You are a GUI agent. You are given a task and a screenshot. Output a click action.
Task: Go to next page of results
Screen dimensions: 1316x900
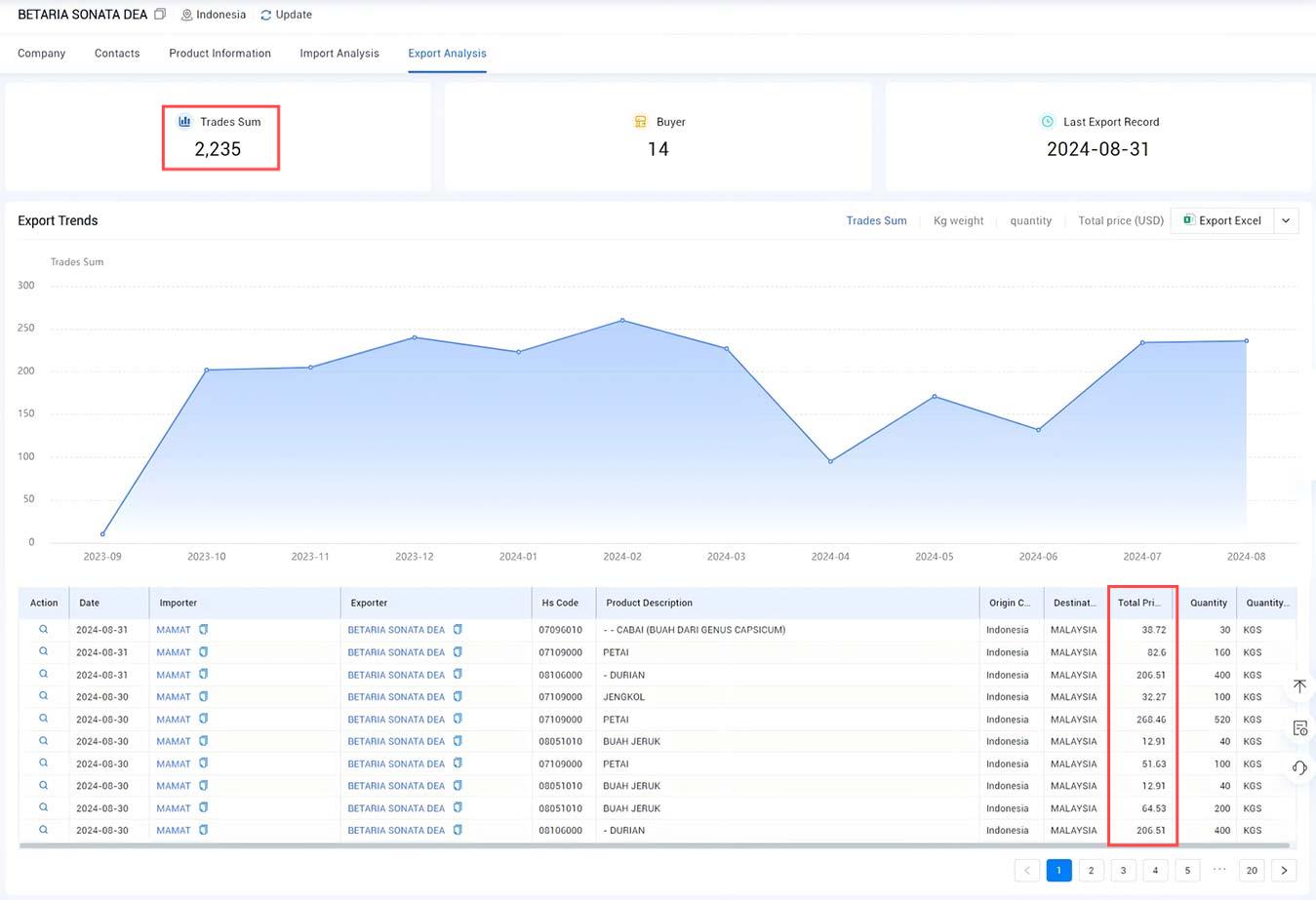click(x=1284, y=871)
